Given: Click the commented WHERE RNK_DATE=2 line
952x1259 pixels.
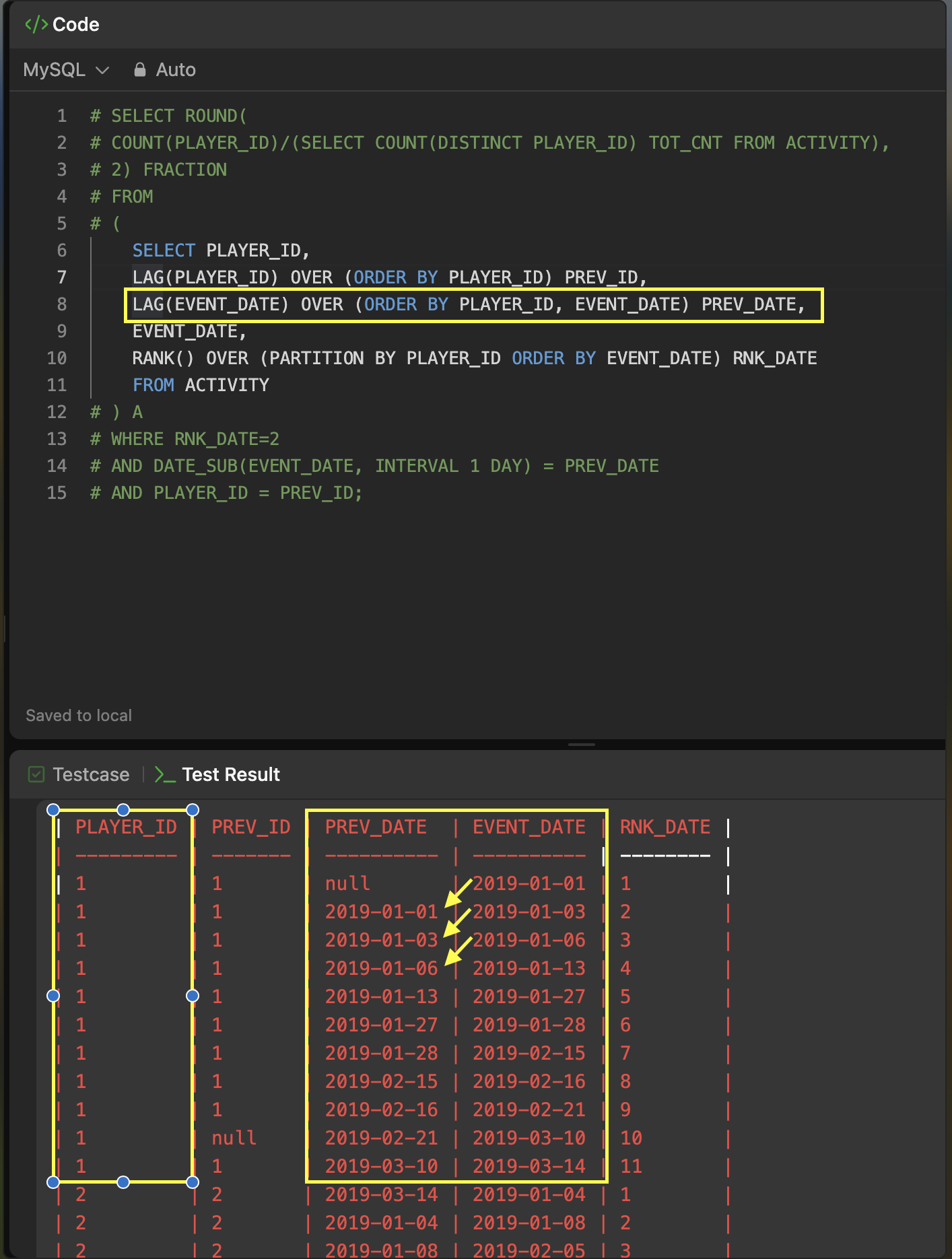Looking at the screenshot, I should click(185, 439).
